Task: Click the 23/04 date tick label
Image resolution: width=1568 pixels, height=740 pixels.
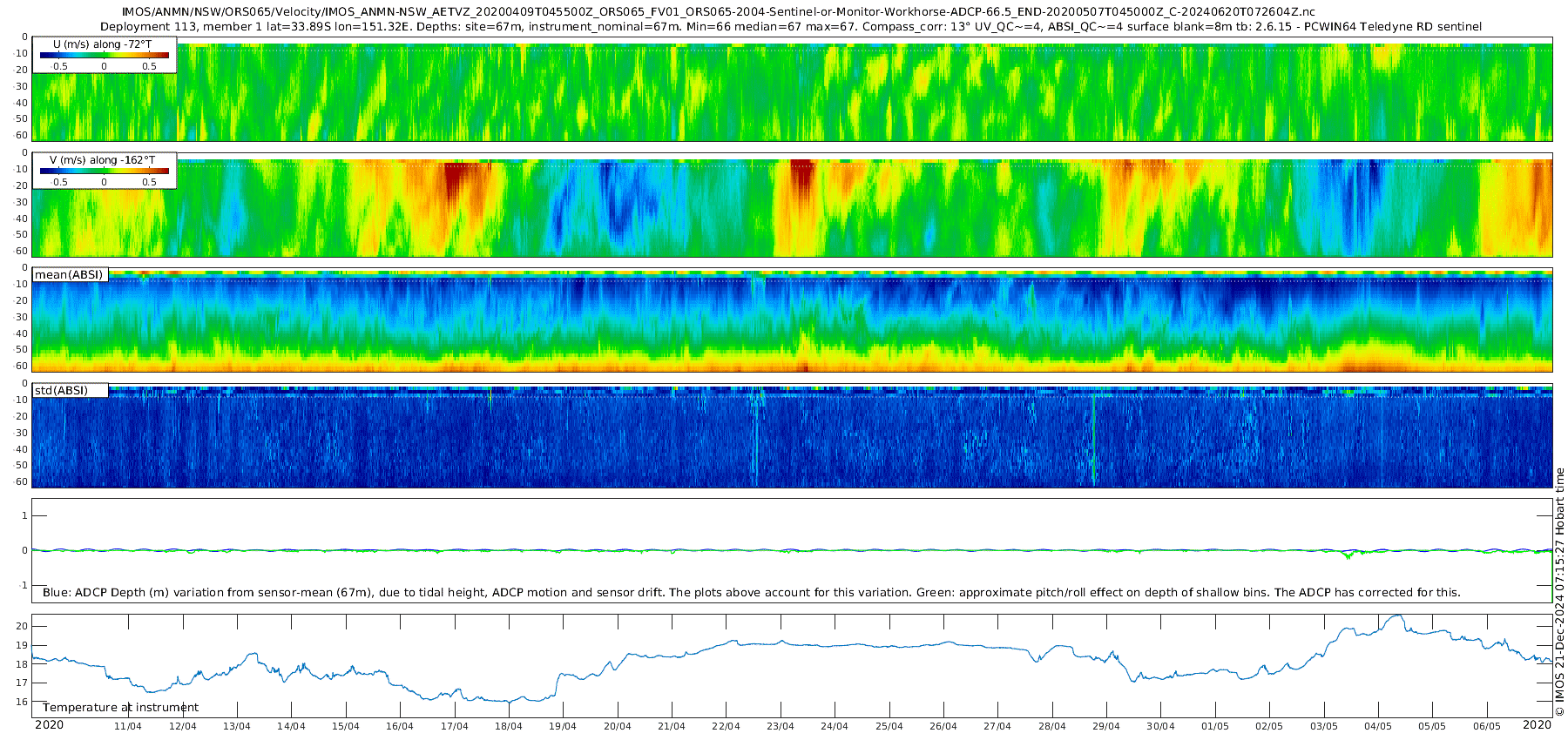Action: click(780, 726)
